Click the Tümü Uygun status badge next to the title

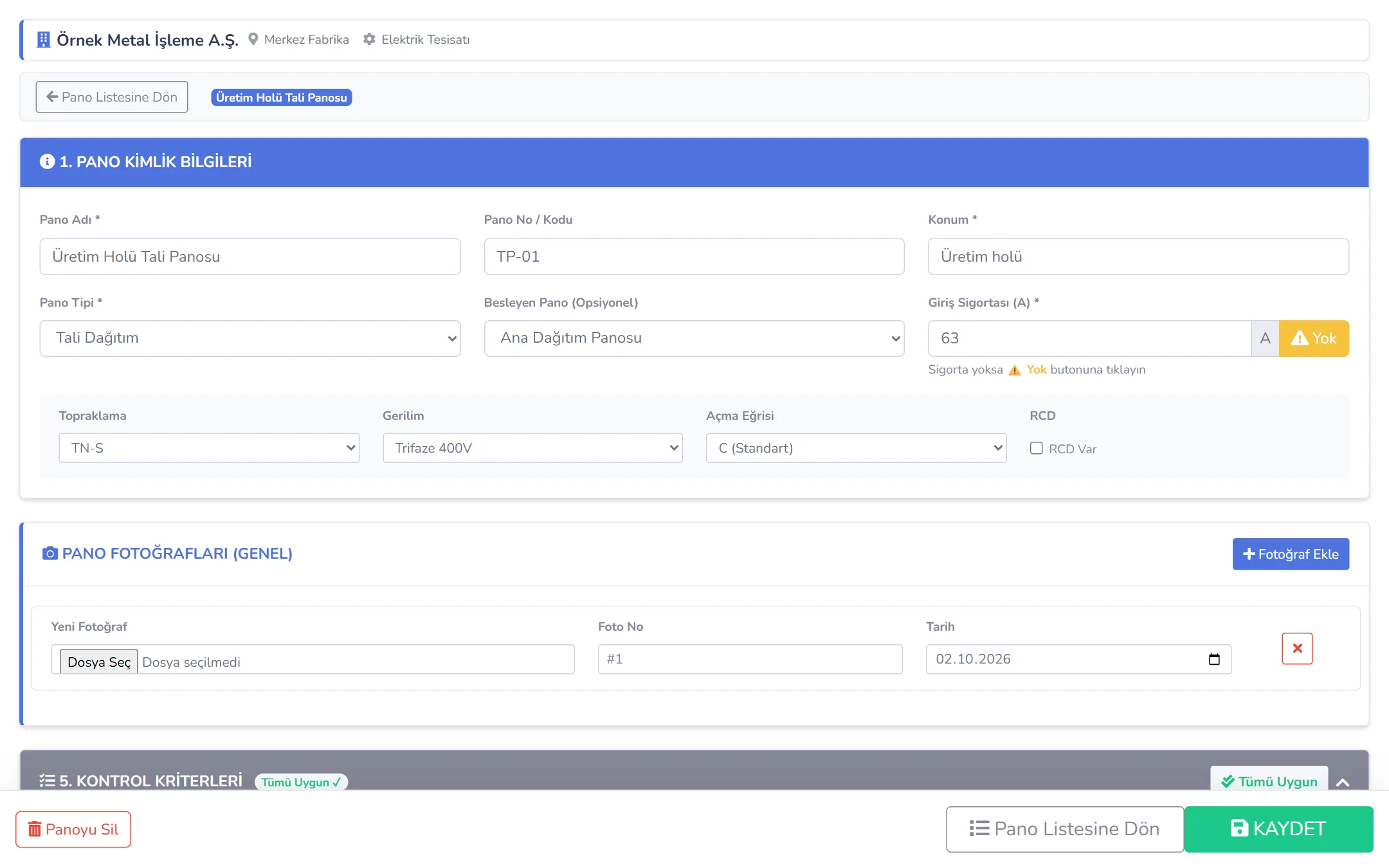(x=301, y=782)
